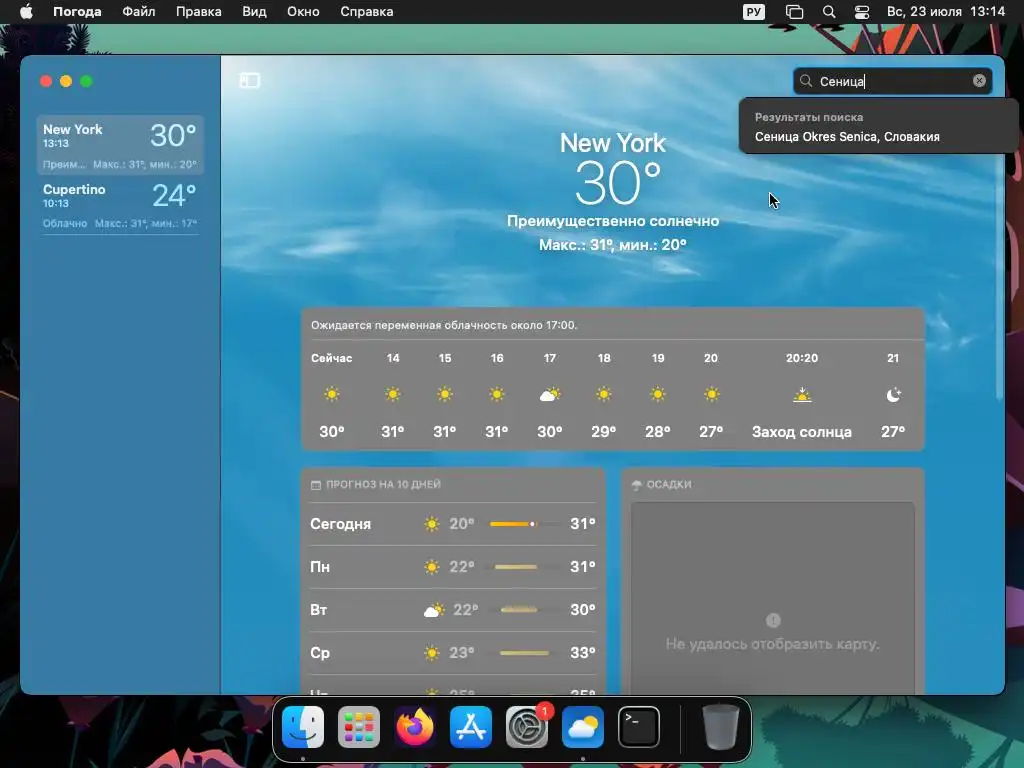Image resolution: width=1024 pixels, height=768 pixels.
Task: Select New York in the sidebar
Action: point(120,145)
